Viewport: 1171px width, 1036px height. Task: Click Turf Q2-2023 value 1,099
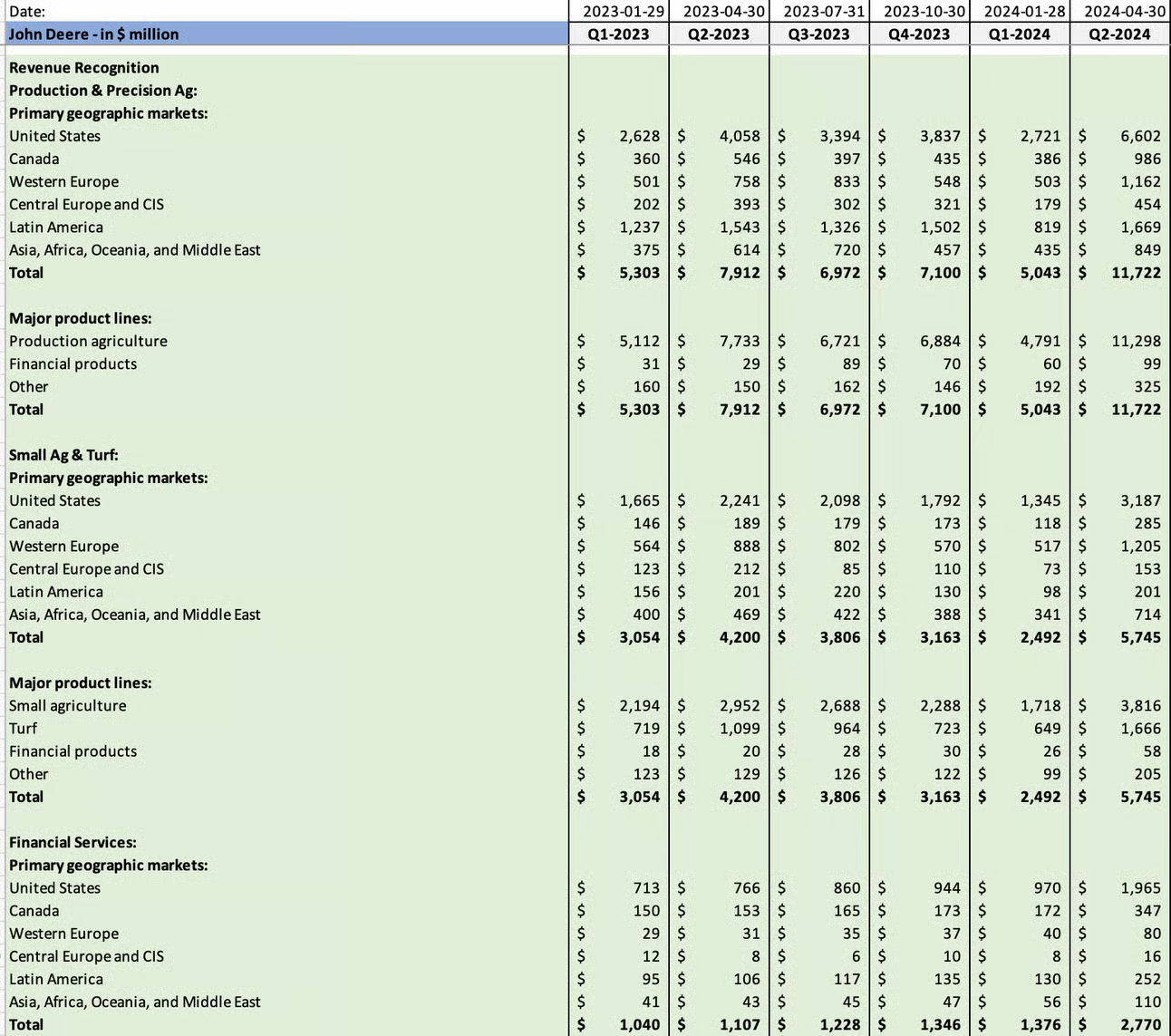[x=740, y=728]
